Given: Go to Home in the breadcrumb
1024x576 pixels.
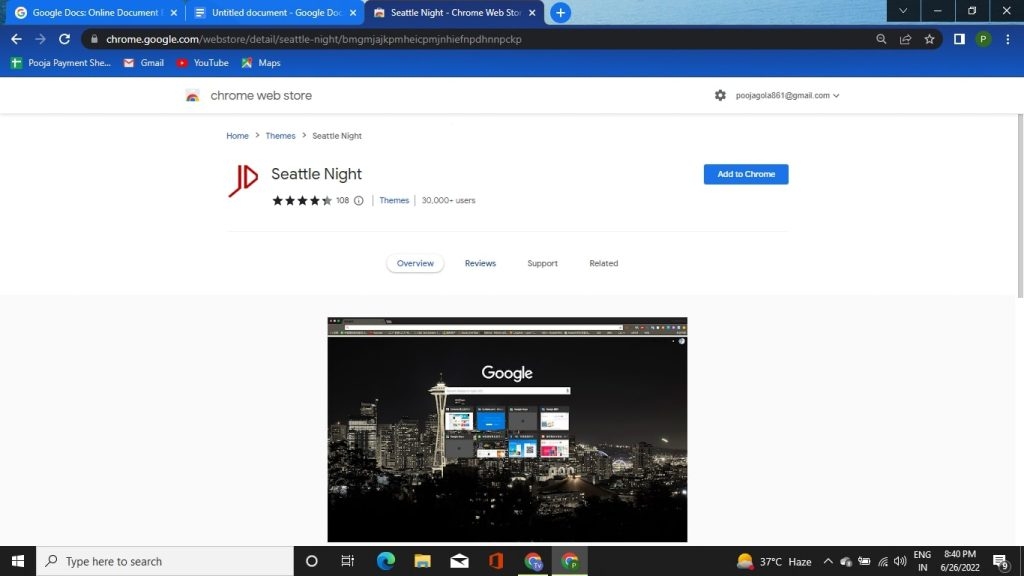Looking at the screenshot, I should [x=237, y=136].
